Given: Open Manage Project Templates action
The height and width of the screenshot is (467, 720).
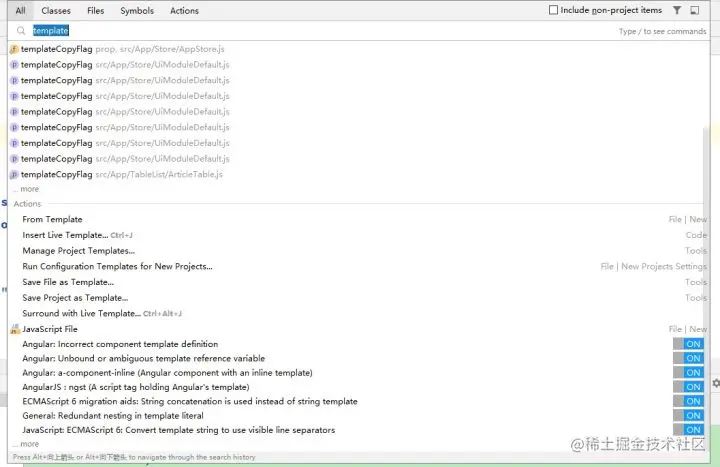Looking at the screenshot, I should click(358, 251).
